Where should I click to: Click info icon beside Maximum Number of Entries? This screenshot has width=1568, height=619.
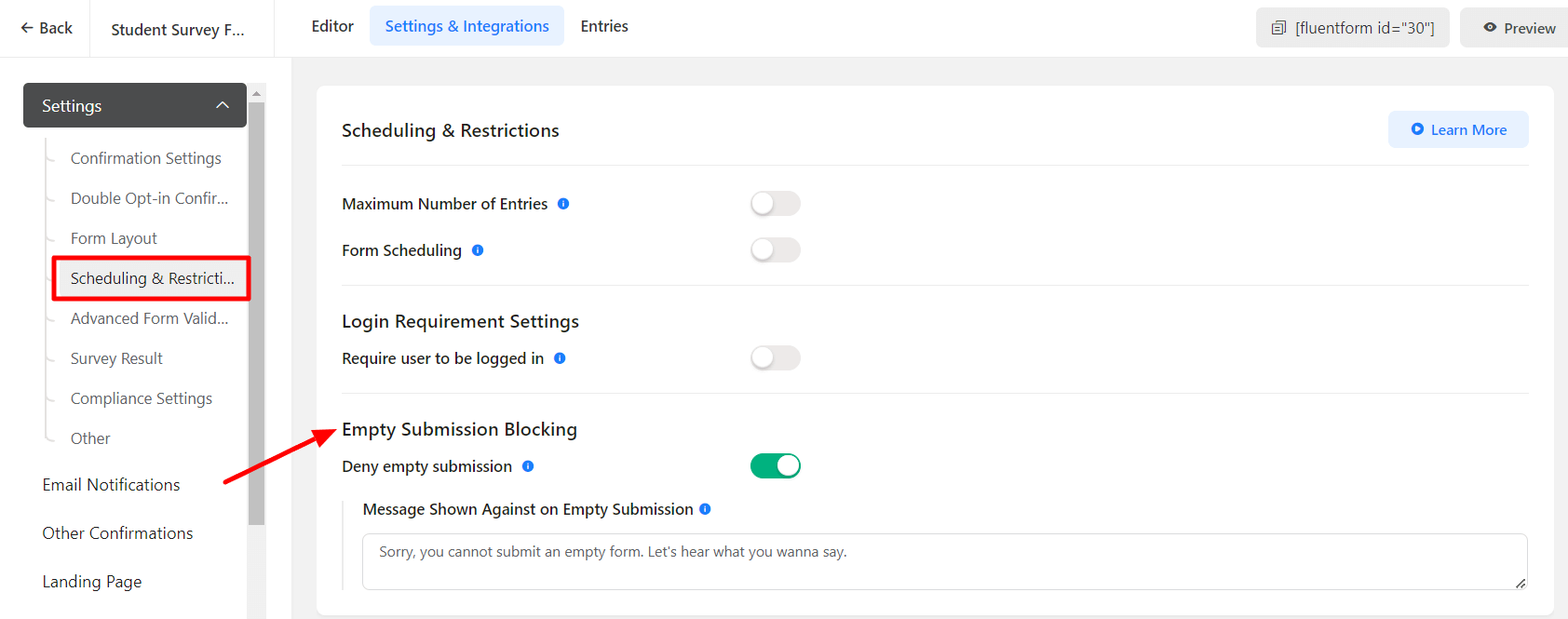(563, 204)
